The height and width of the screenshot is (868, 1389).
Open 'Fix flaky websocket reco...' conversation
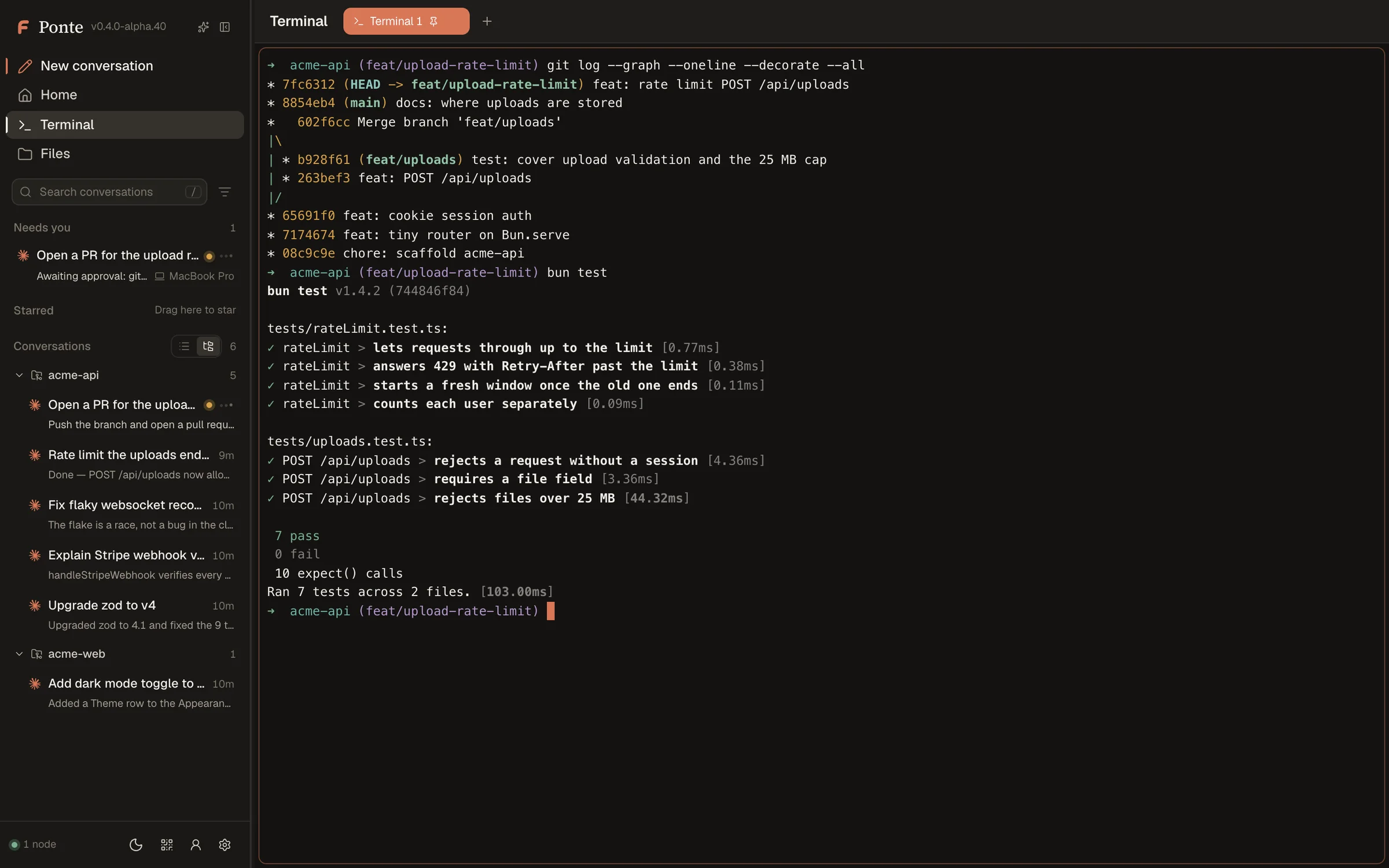131,515
